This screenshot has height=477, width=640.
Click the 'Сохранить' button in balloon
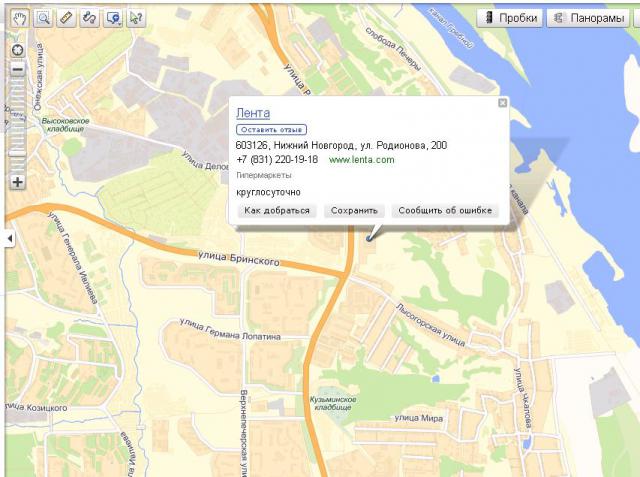tap(354, 211)
